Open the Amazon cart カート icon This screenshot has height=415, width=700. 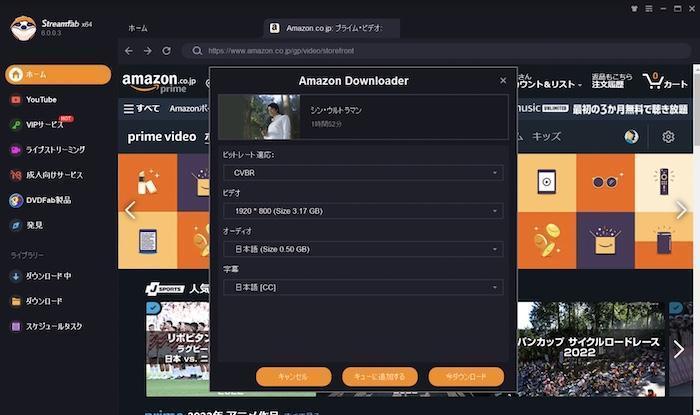[x=665, y=81]
